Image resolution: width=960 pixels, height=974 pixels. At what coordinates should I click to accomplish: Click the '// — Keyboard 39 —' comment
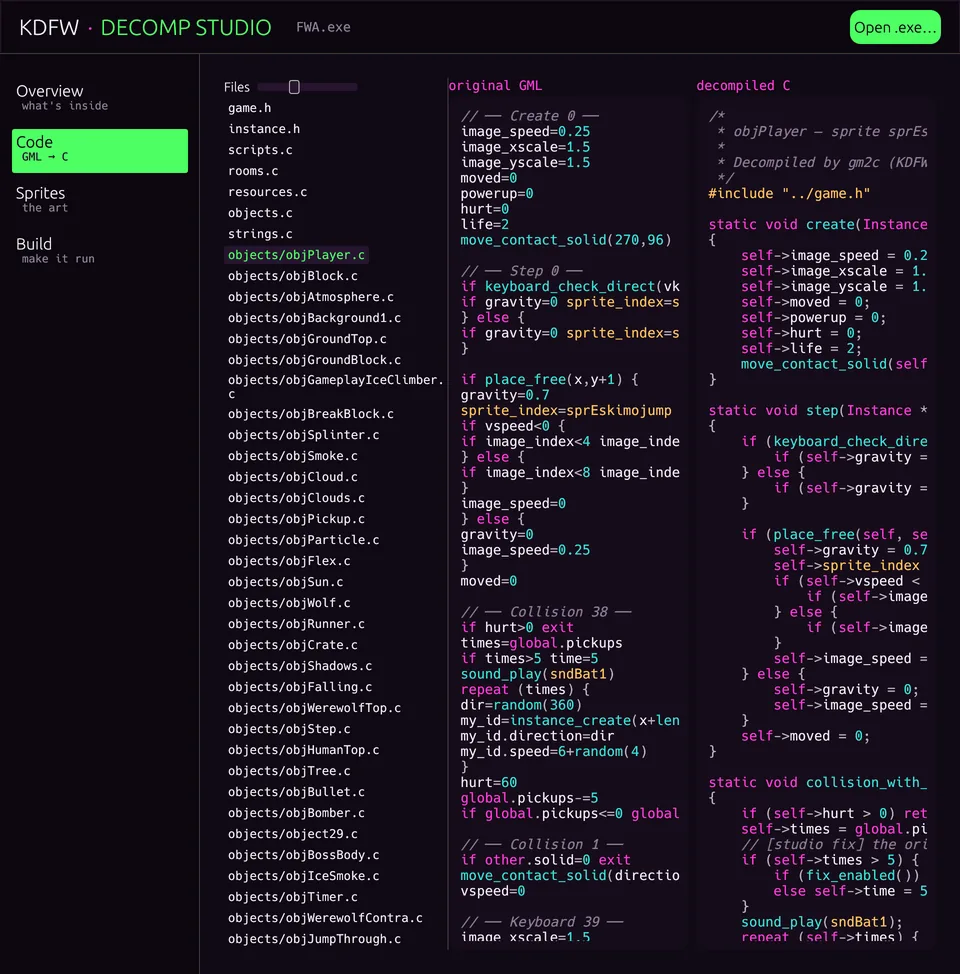pos(542,922)
